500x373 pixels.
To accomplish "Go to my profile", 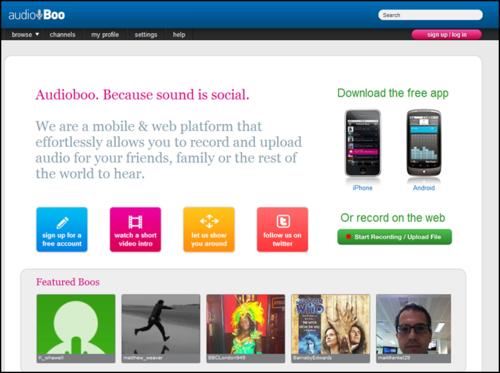I will (x=105, y=34).
